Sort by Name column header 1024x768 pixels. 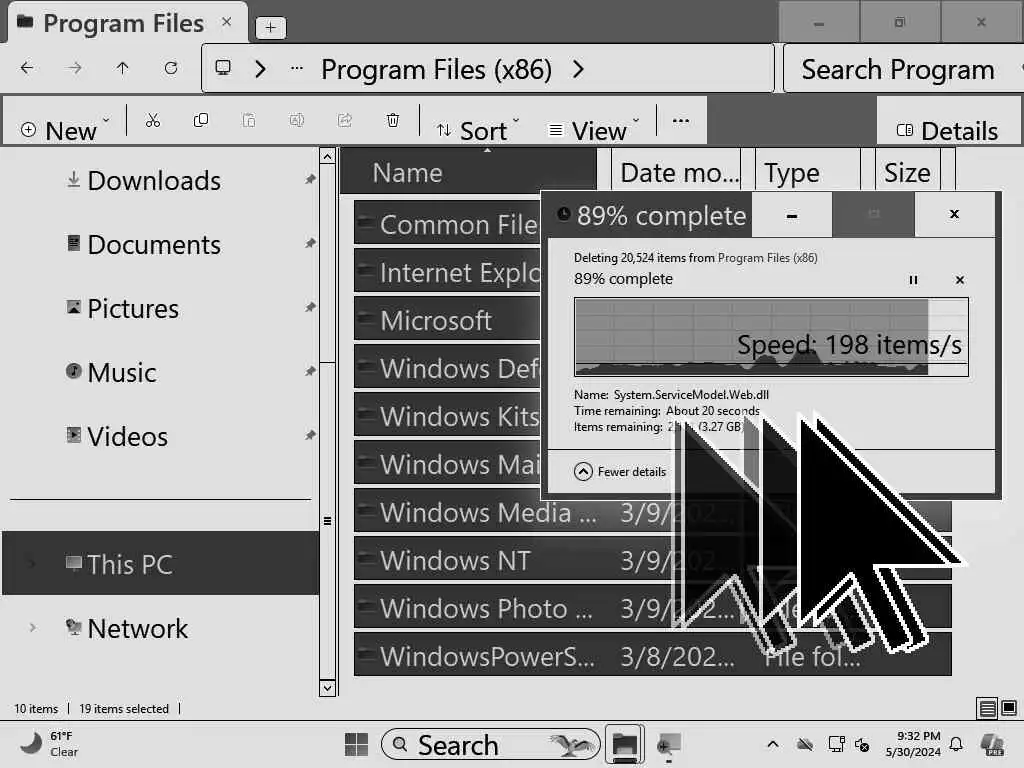click(468, 172)
